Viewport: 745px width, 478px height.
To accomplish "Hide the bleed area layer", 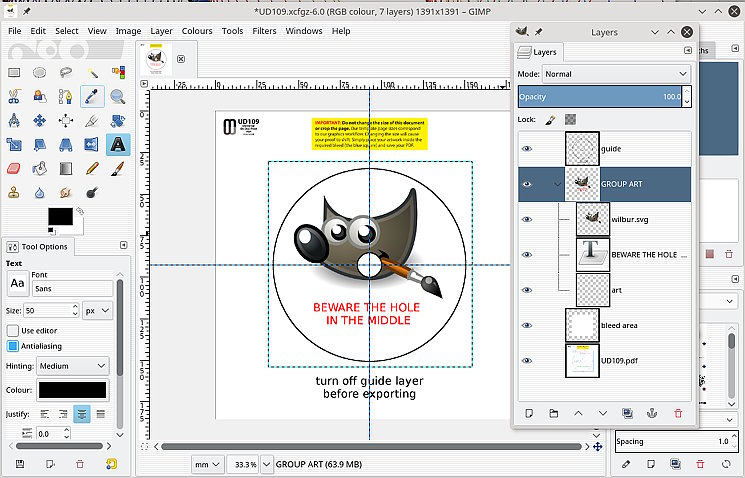I will pyautogui.click(x=526, y=325).
